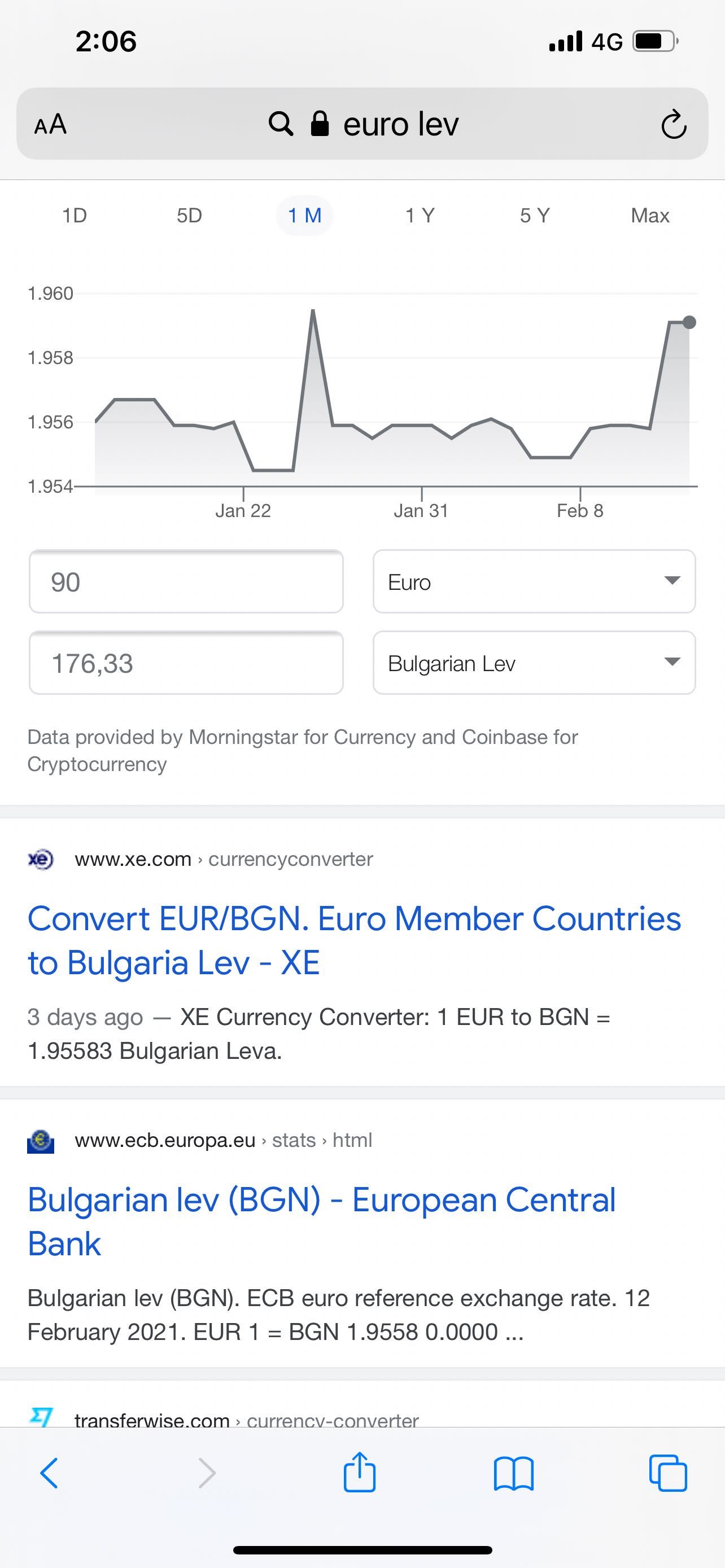Show all open tabs icon
This screenshot has height=1568, width=725.
(668, 1473)
